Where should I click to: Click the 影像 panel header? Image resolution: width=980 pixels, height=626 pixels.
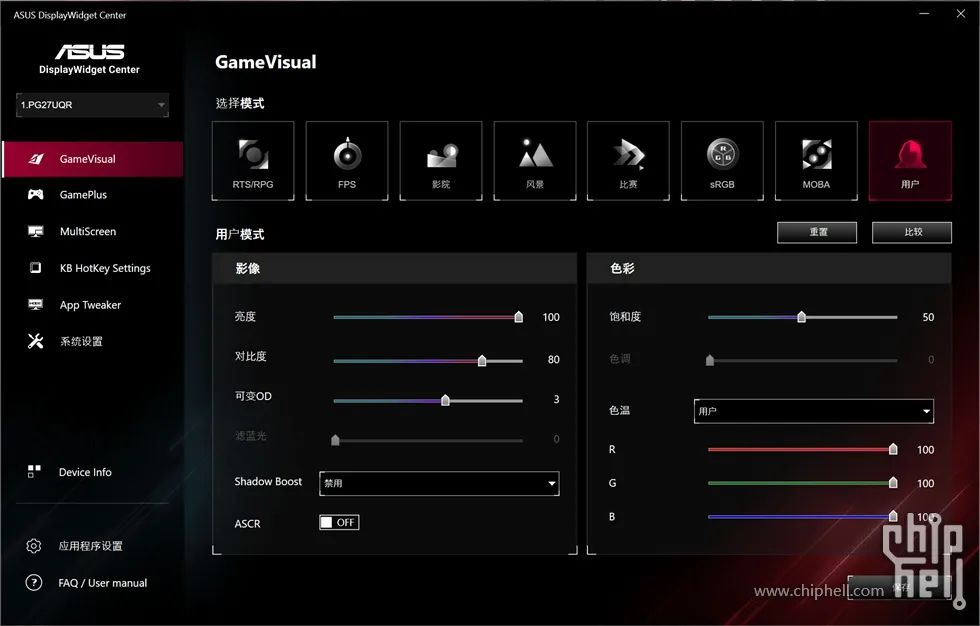point(394,269)
